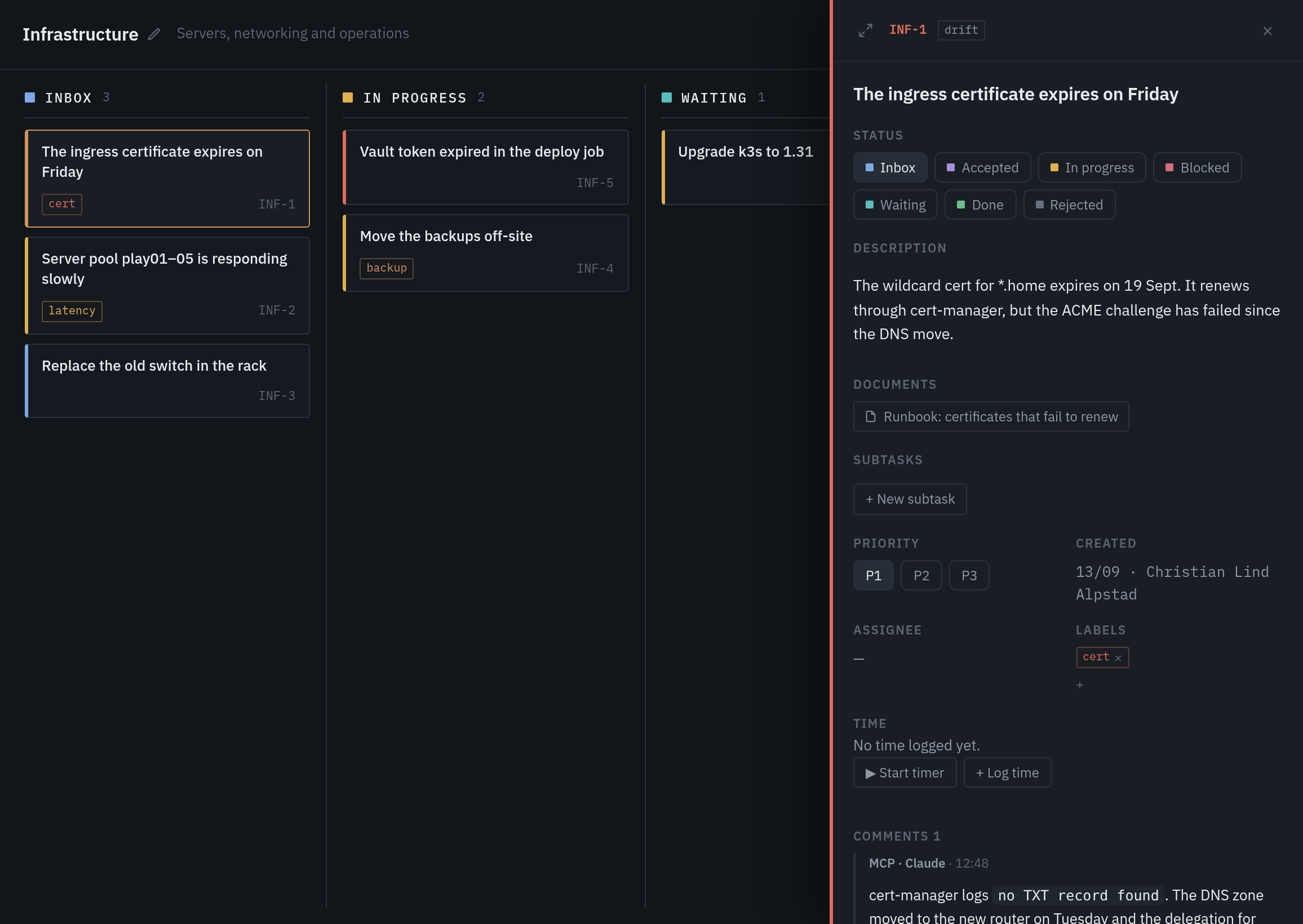Open the runbook document about failing renewals
This screenshot has width=1303, height=924.
coord(991,417)
